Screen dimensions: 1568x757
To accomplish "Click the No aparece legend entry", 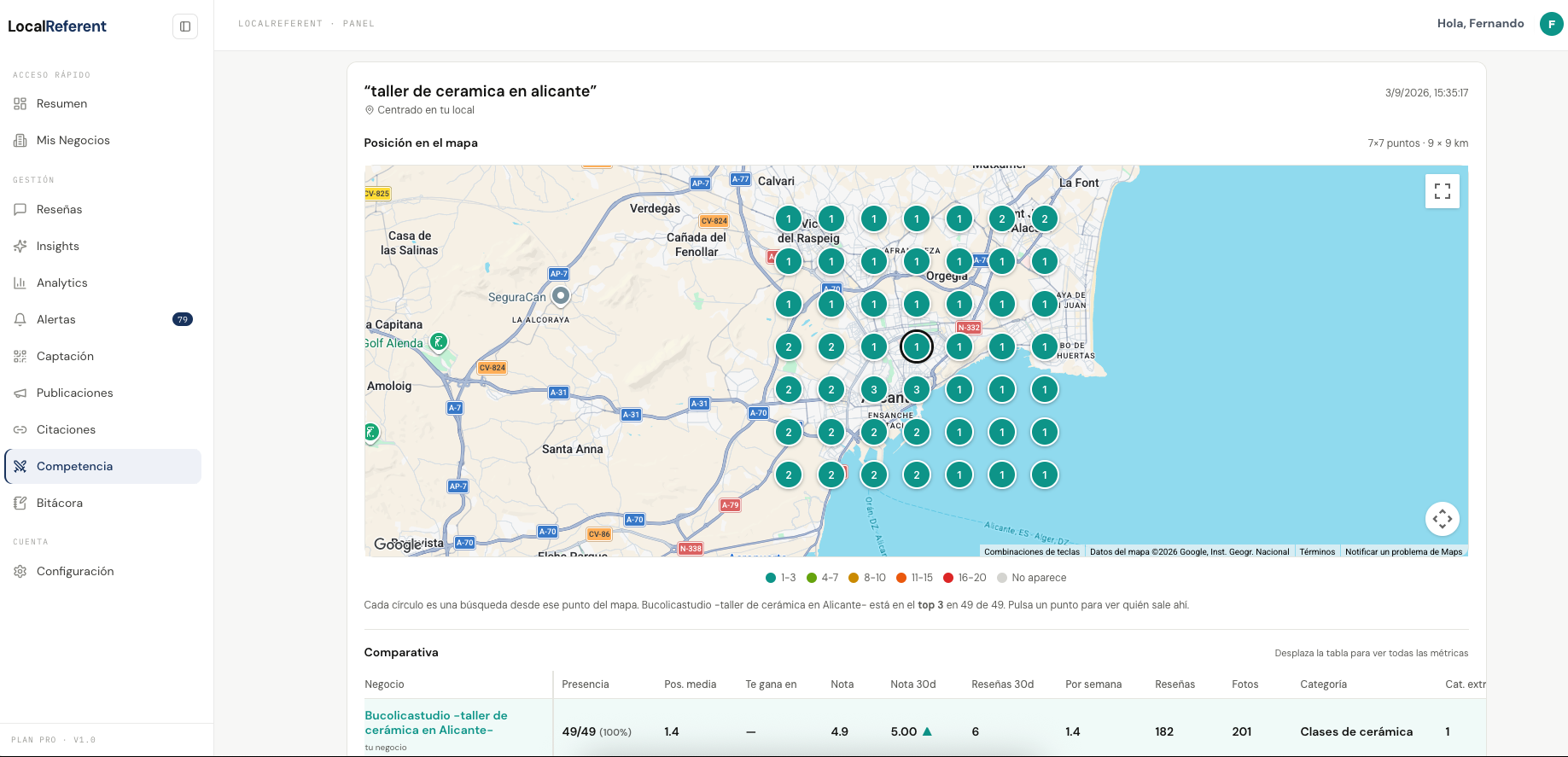I will [x=1032, y=578].
